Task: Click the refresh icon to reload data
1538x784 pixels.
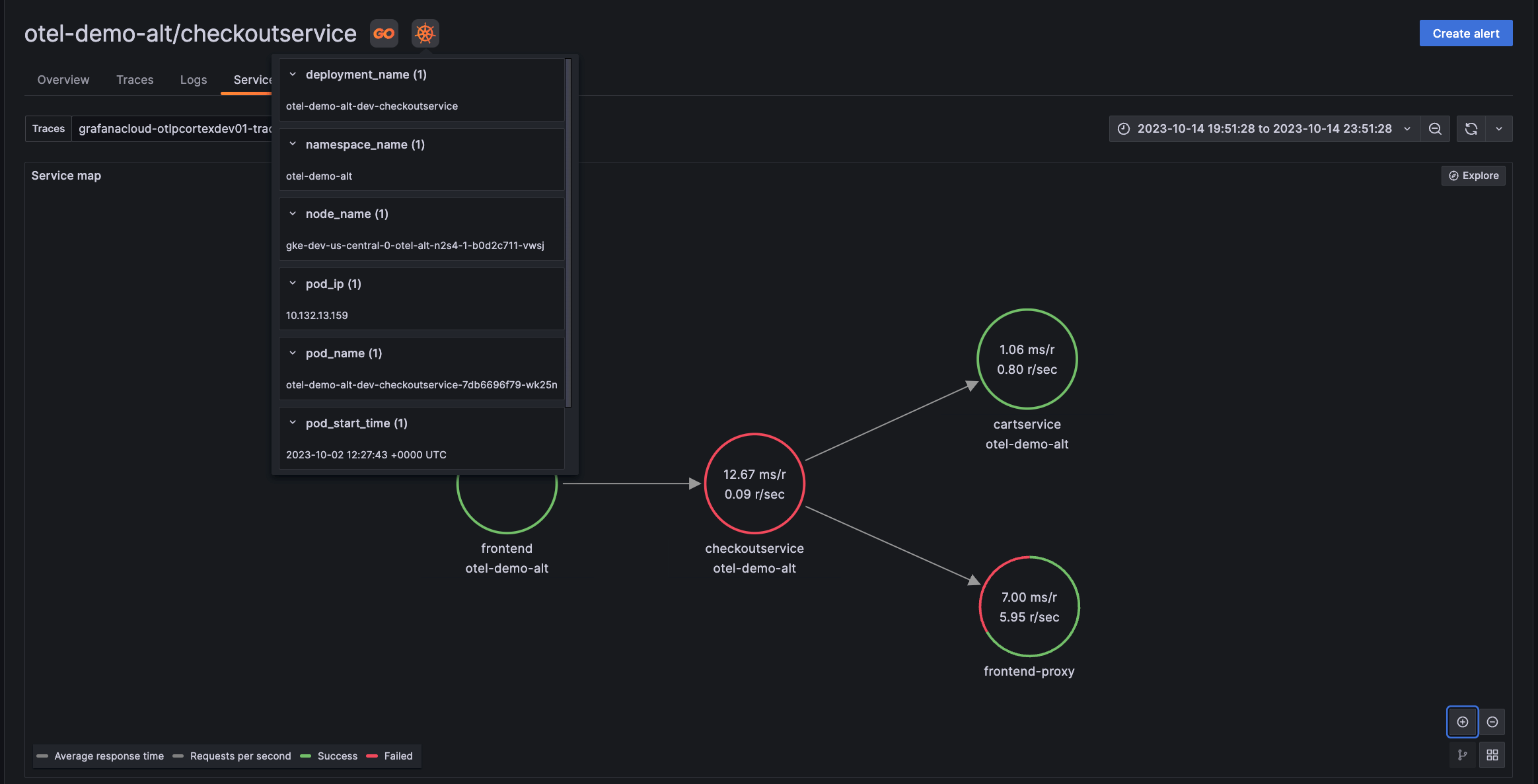Action: tap(1470, 129)
